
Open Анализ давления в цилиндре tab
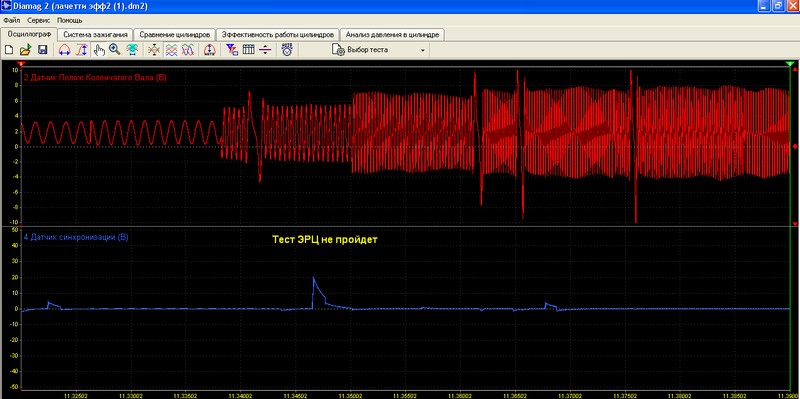click(x=392, y=35)
